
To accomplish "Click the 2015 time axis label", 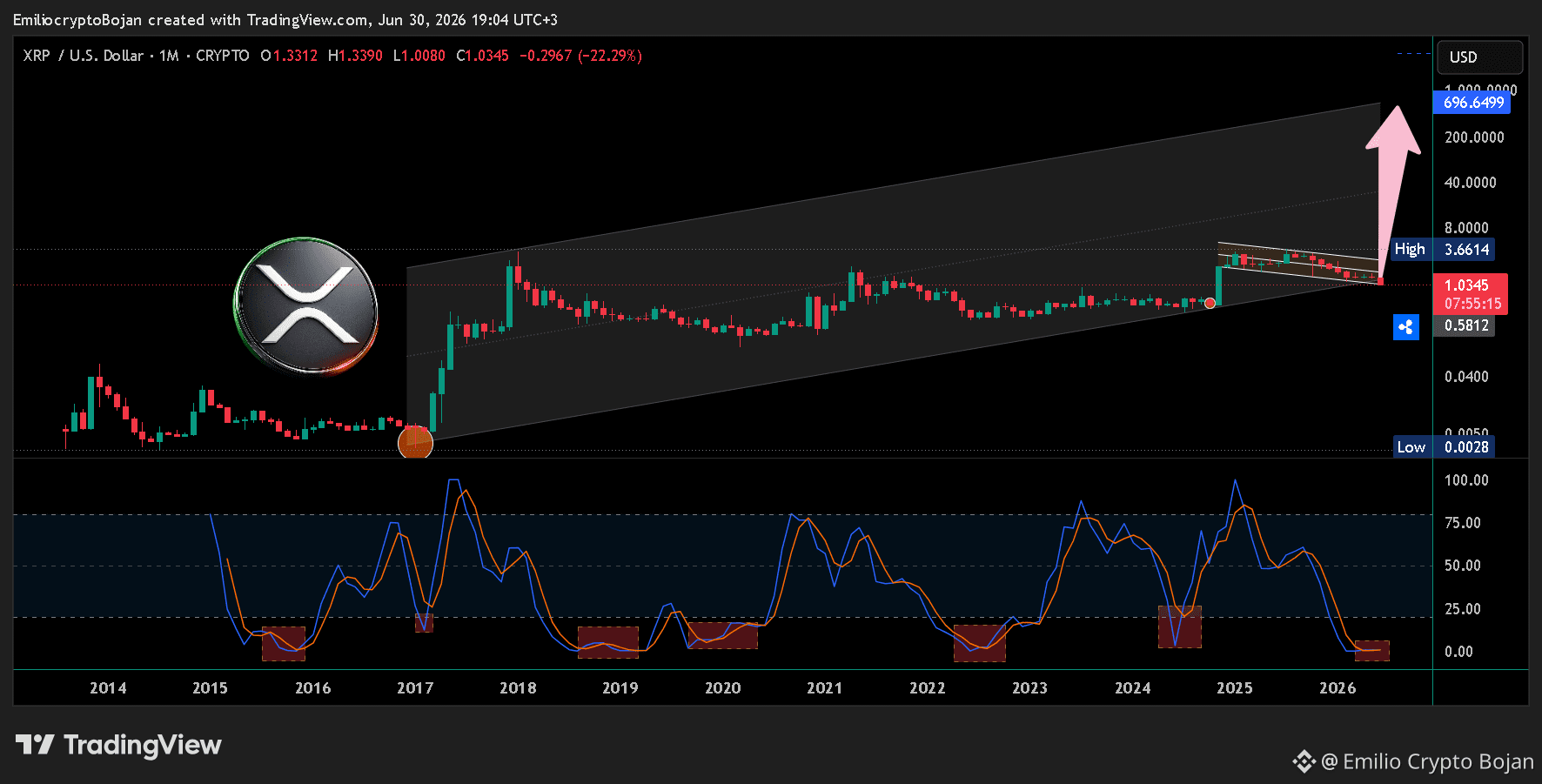I will point(210,688).
